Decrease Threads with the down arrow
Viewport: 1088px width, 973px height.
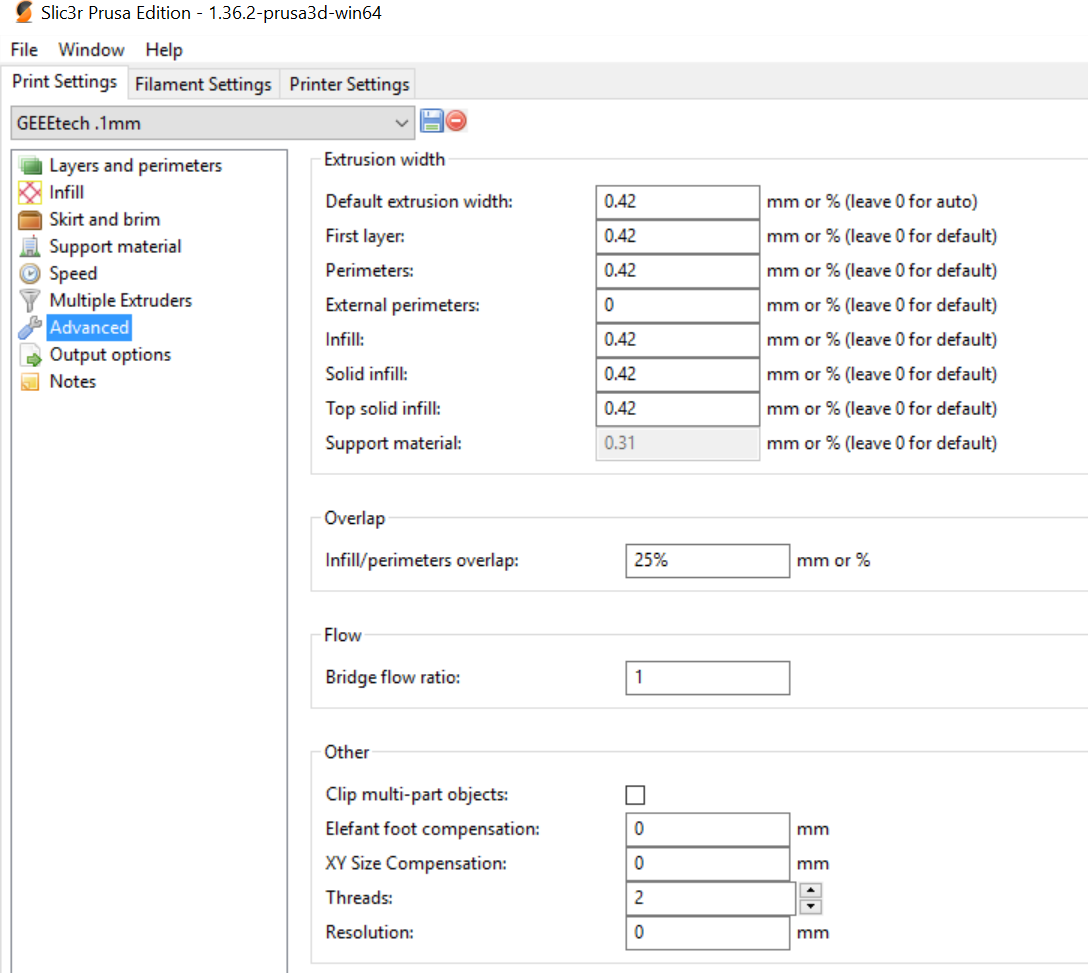[x=811, y=906]
